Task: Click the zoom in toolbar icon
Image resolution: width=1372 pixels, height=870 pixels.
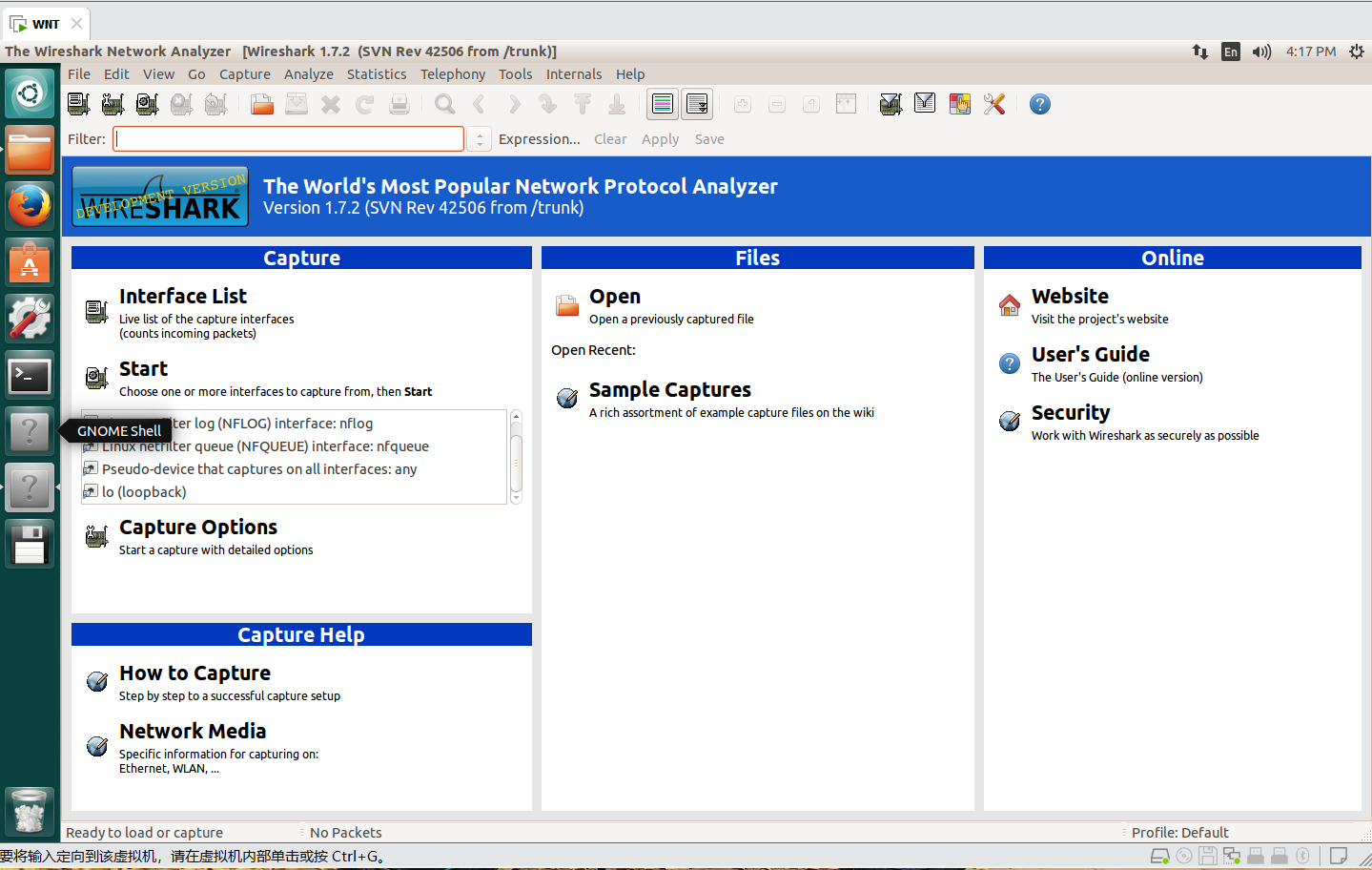Action: (743, 104)
